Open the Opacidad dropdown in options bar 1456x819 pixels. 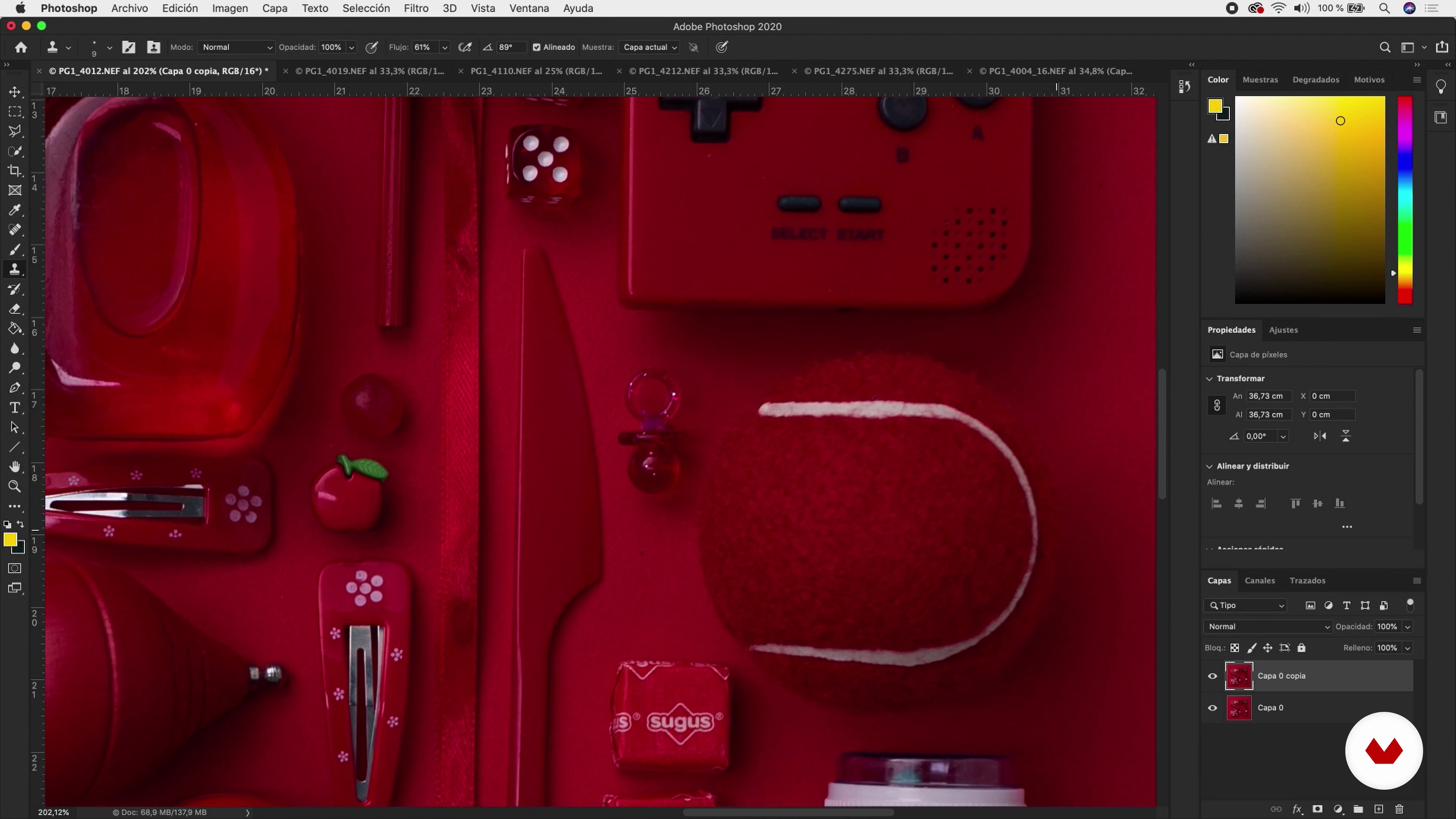pos(351,47)
